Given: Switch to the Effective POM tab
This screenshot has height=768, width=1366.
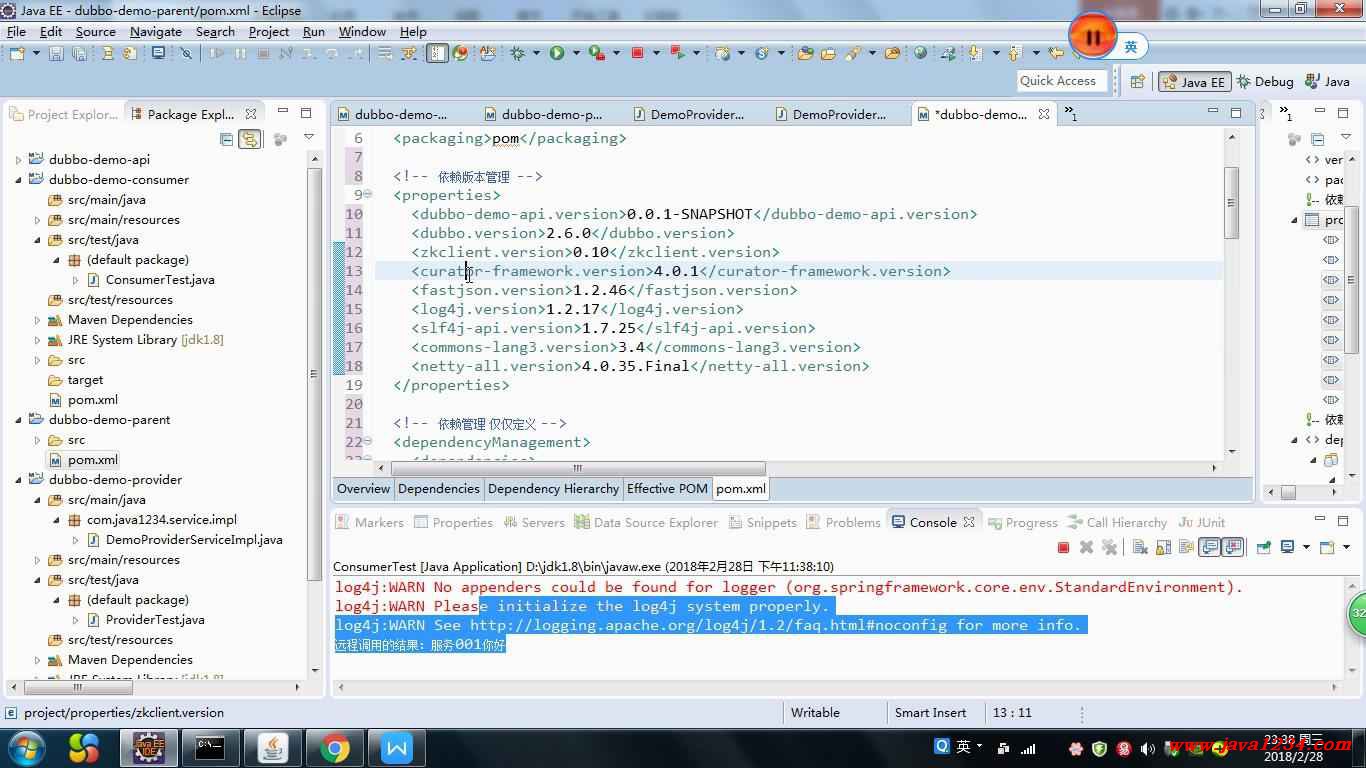Looking at the screenshot, I should coord(667,488).
